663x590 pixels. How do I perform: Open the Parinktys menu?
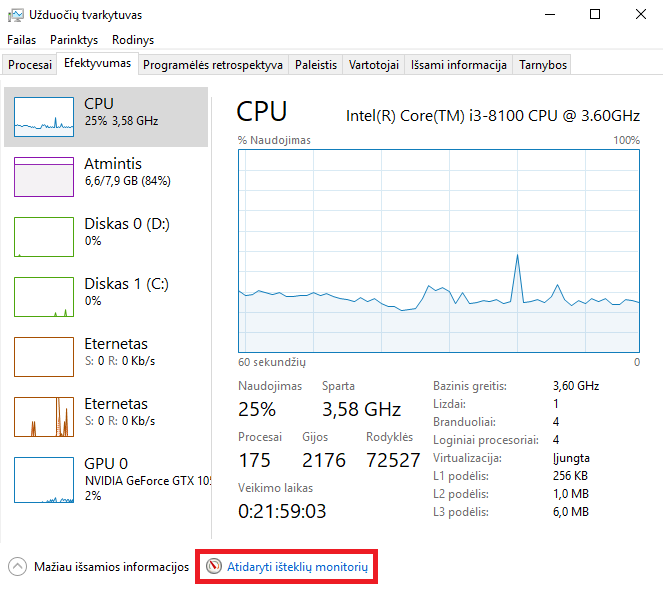coord(74,40)
